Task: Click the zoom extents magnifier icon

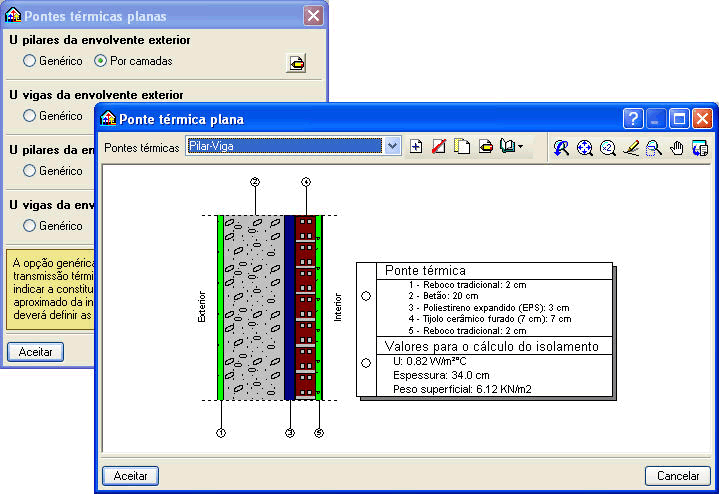Action: click(x=584, y=148)
